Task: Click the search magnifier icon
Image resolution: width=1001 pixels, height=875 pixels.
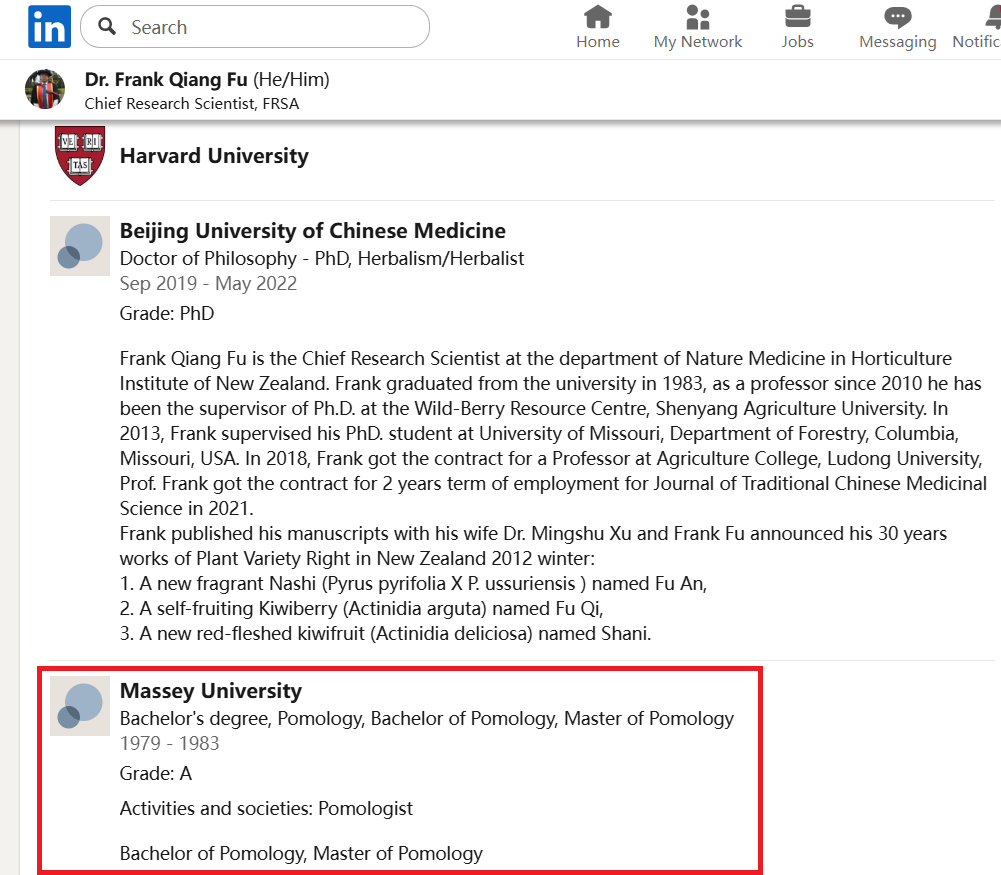Action: 107,26
